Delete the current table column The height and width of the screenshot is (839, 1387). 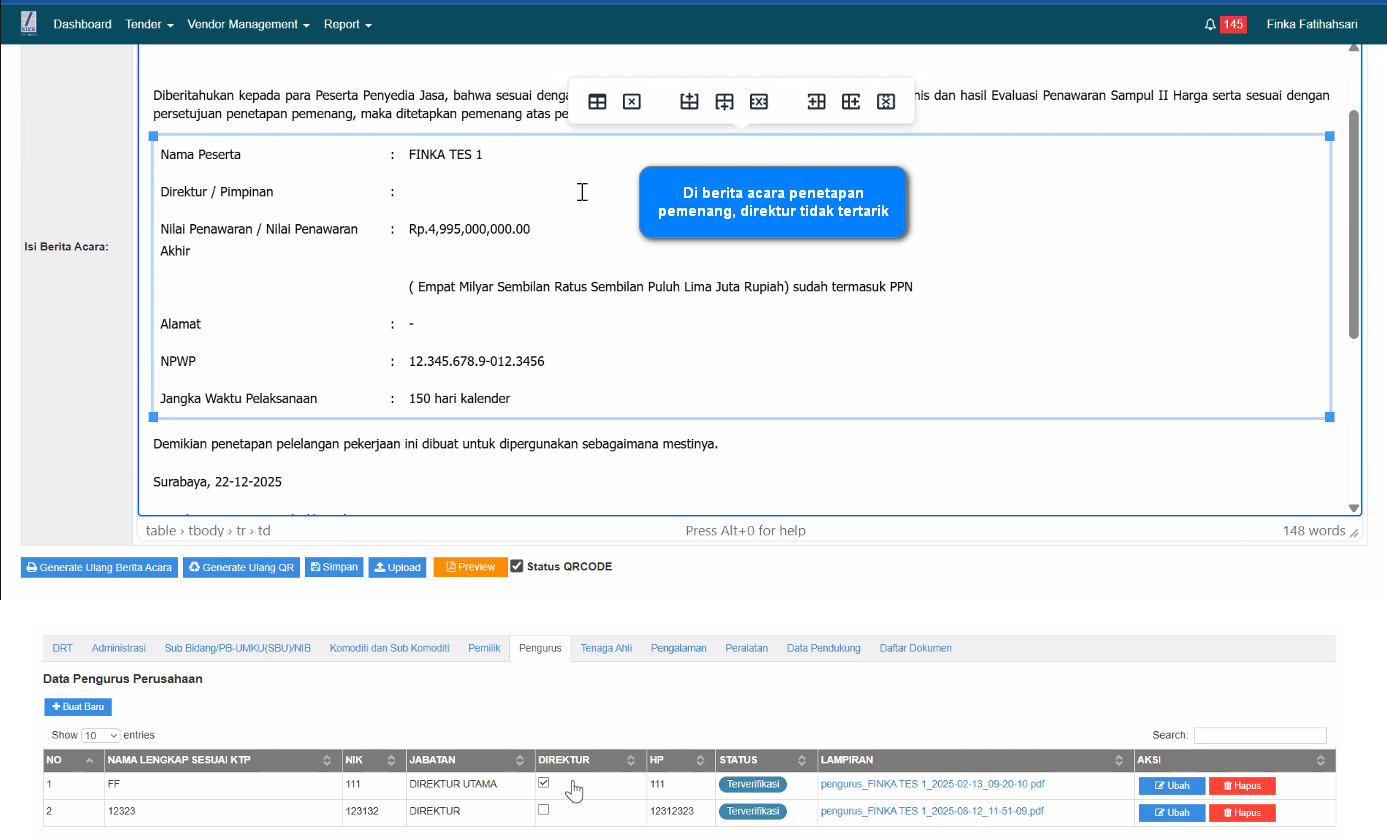[x=885, y=102]
